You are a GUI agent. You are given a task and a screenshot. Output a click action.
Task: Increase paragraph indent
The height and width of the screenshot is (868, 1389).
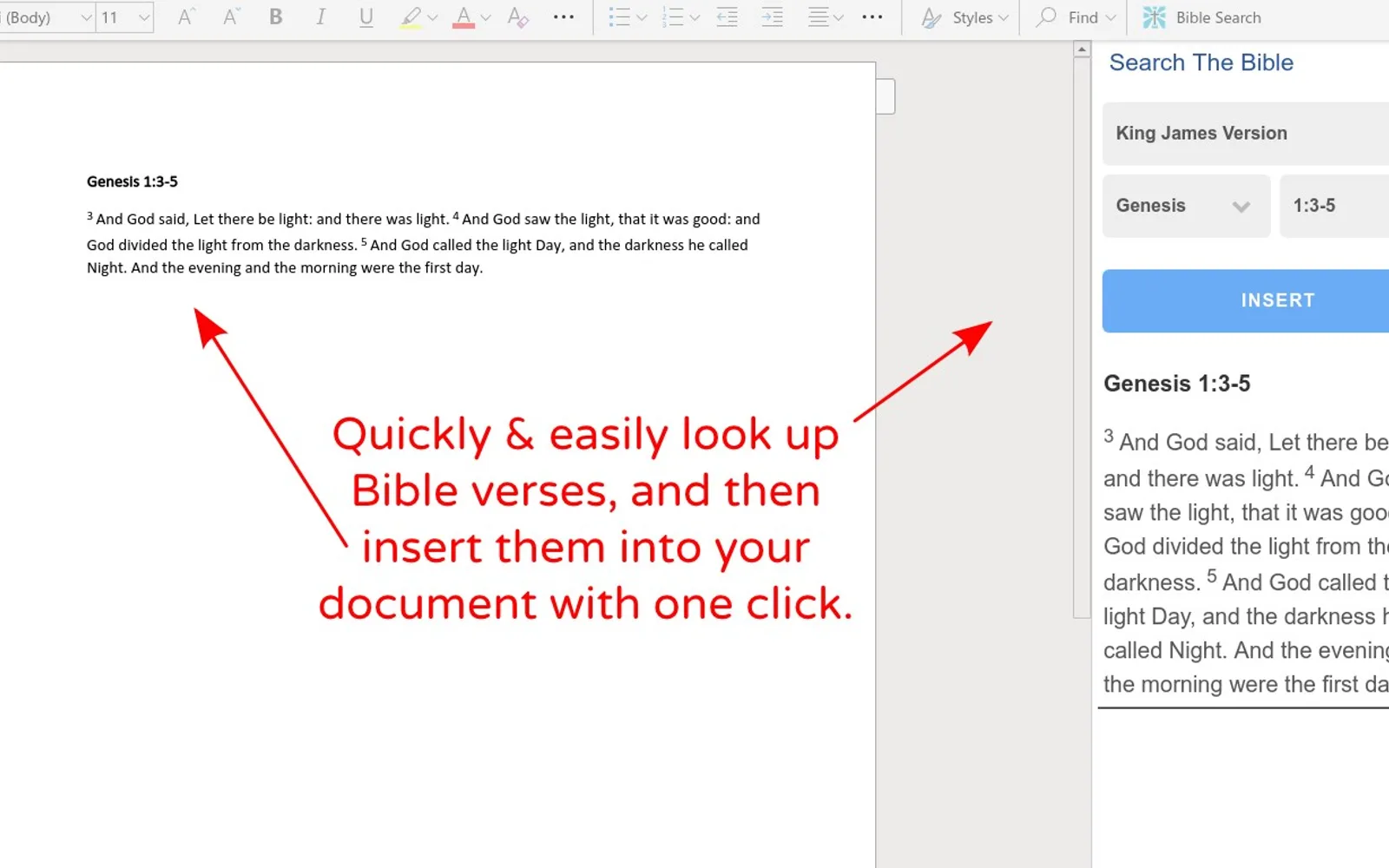point(772,17)
